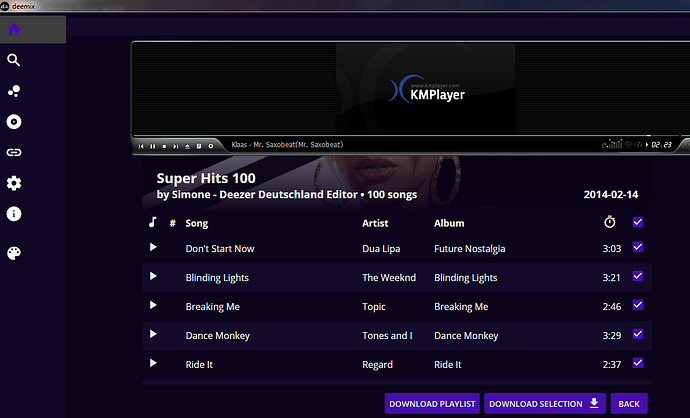
Task: Click the Download Selection button
Action: coord(545,403)
